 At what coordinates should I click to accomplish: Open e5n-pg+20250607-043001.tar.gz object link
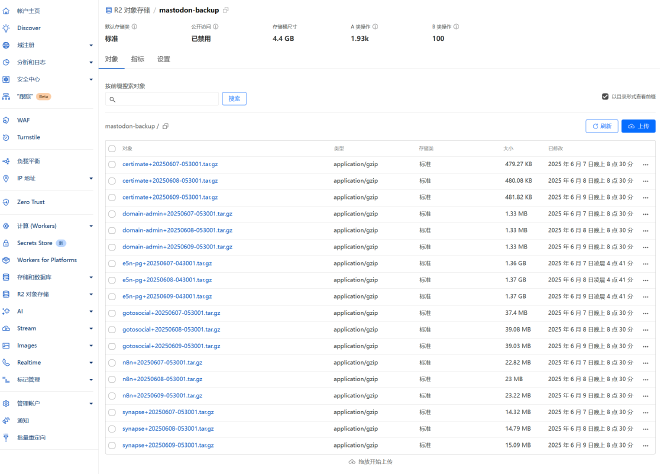(167, 264)
